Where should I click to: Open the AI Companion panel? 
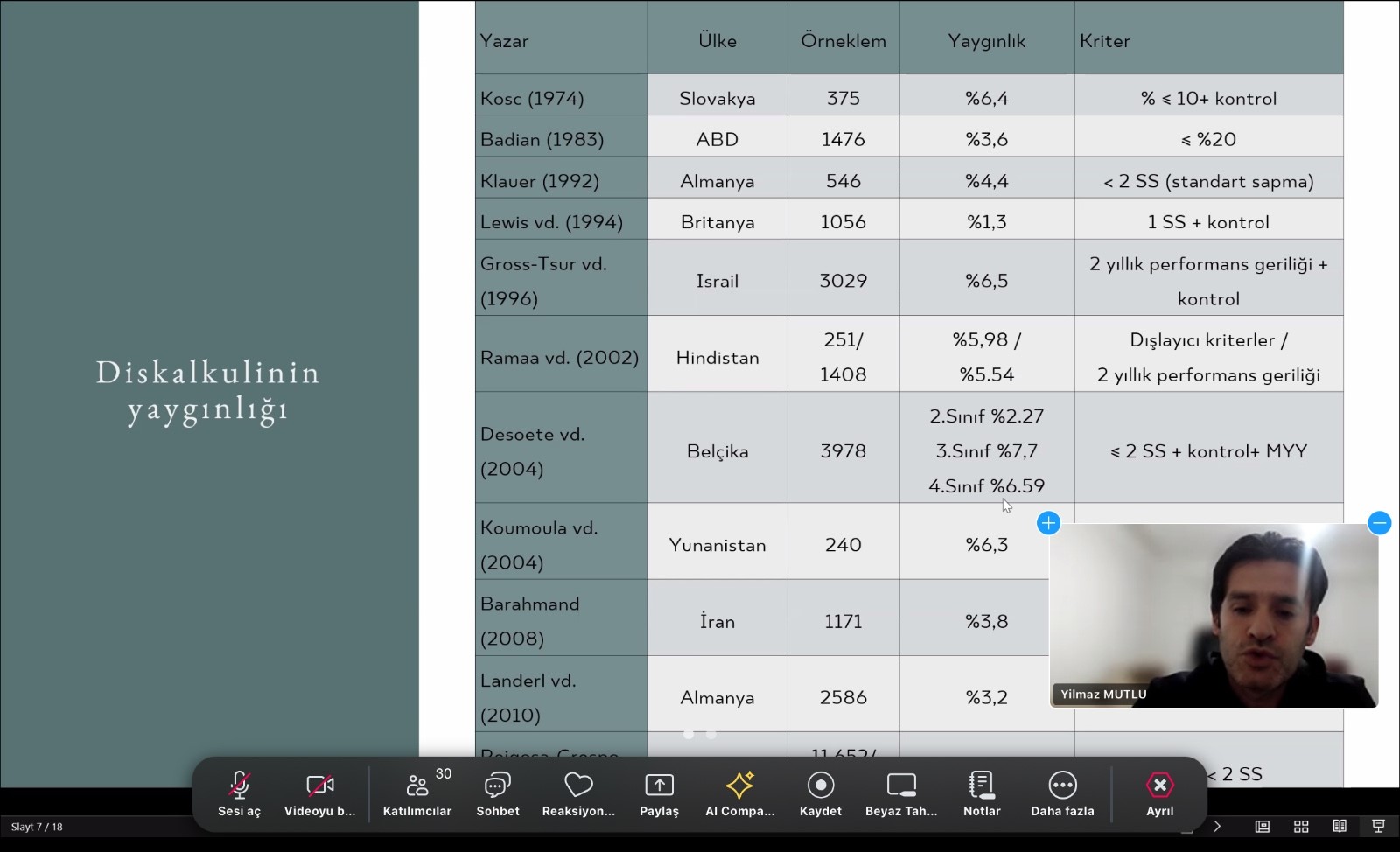(739, 794)
